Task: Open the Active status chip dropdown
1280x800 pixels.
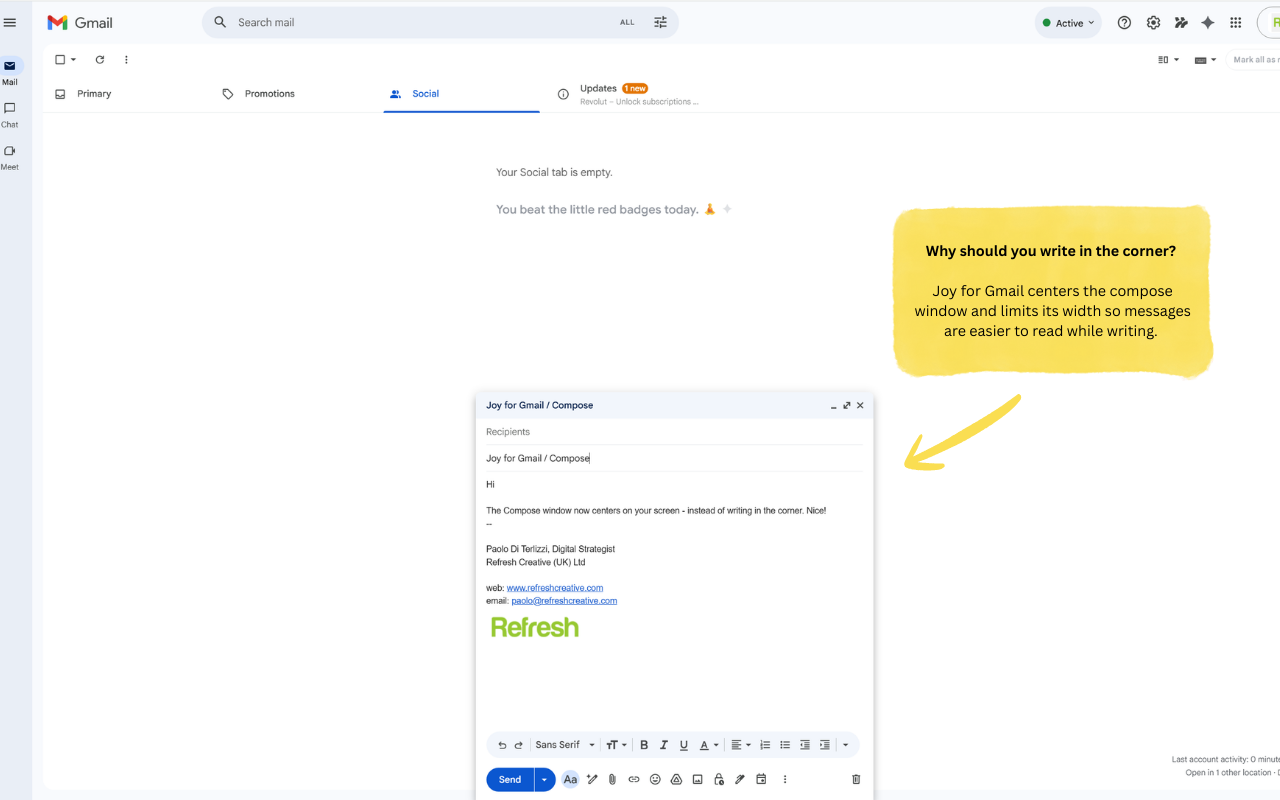Action: pyautogui.click(x=1067, y=22)
